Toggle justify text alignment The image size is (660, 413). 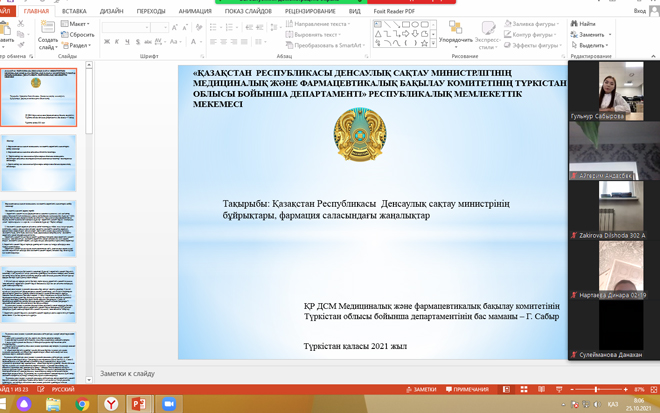click(244, 42)
